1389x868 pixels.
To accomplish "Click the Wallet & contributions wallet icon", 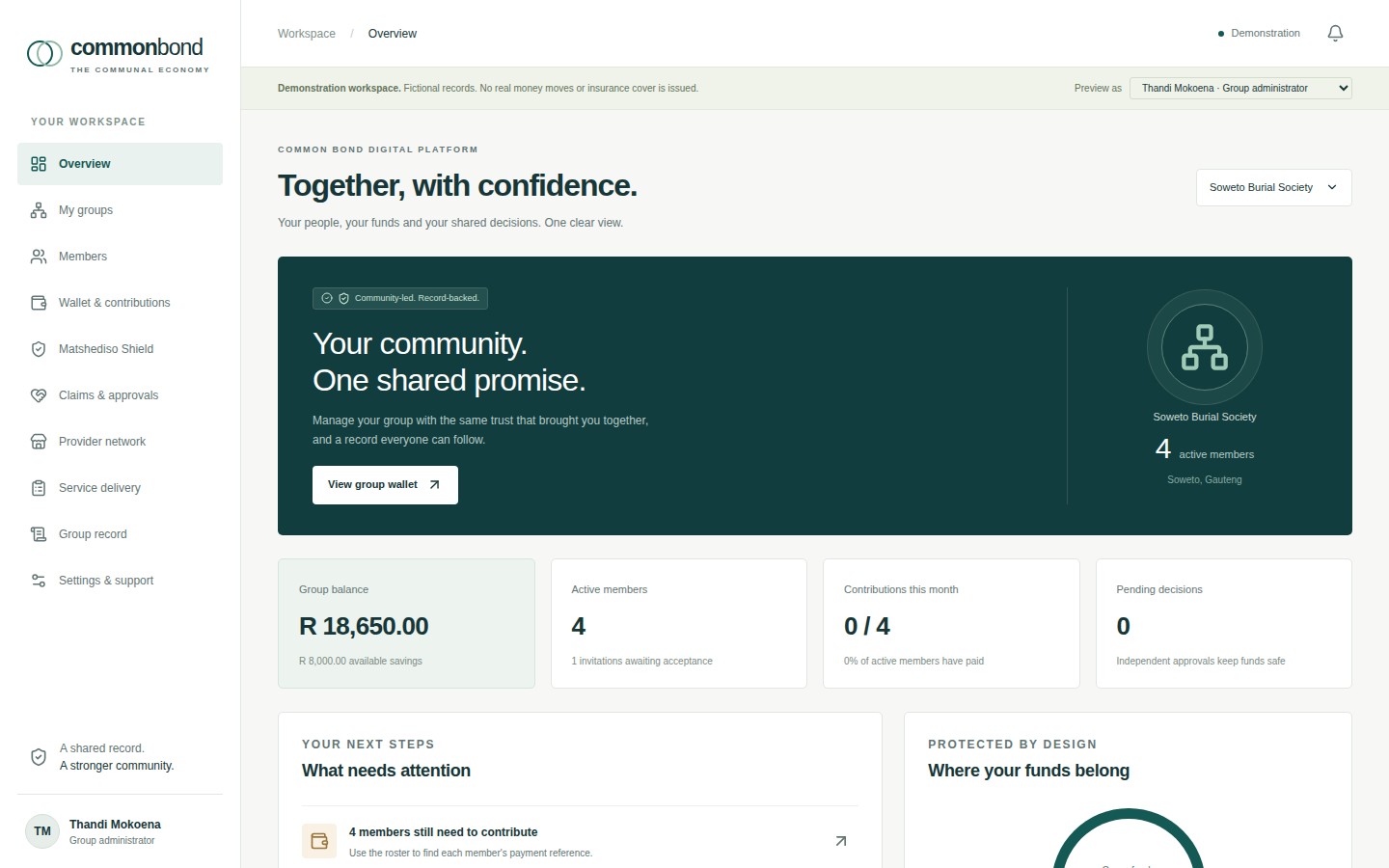I will pos(39,303).
